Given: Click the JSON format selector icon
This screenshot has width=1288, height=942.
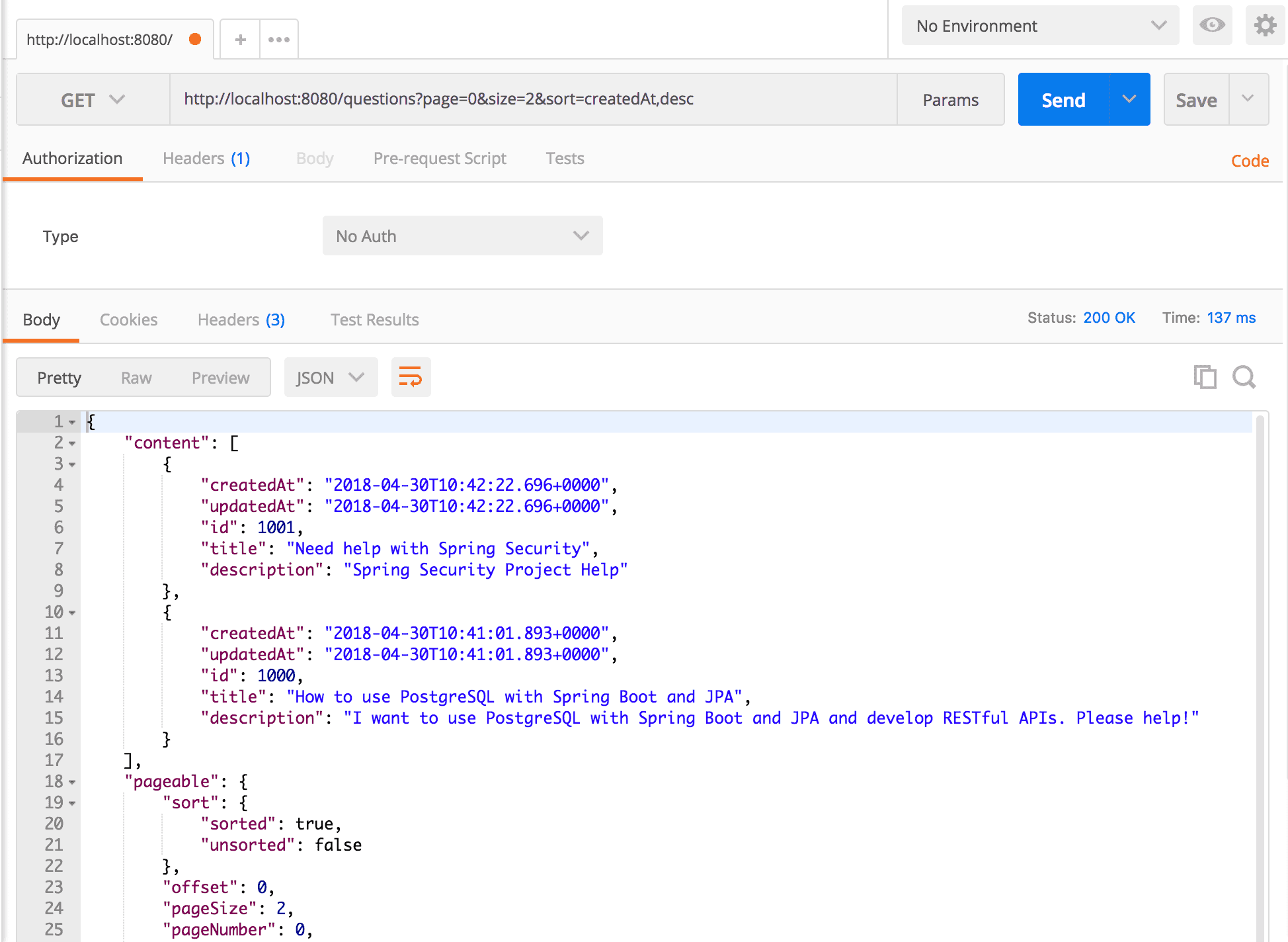Looking at the screenshot, I should pyautogui.click(x=325, y=377).
